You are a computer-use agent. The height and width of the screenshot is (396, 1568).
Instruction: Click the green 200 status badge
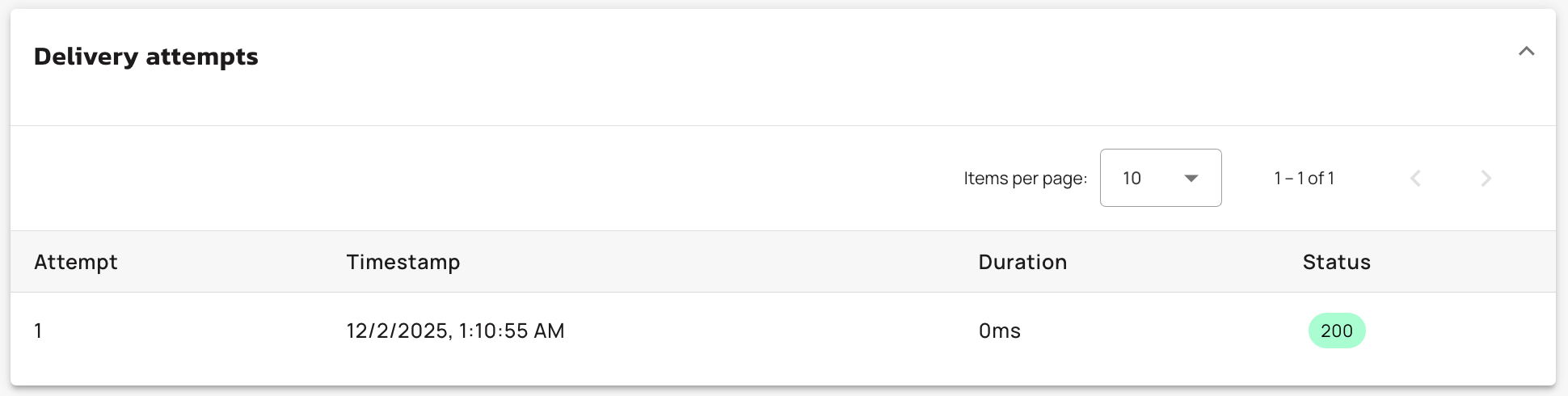tap(1336, 331)
